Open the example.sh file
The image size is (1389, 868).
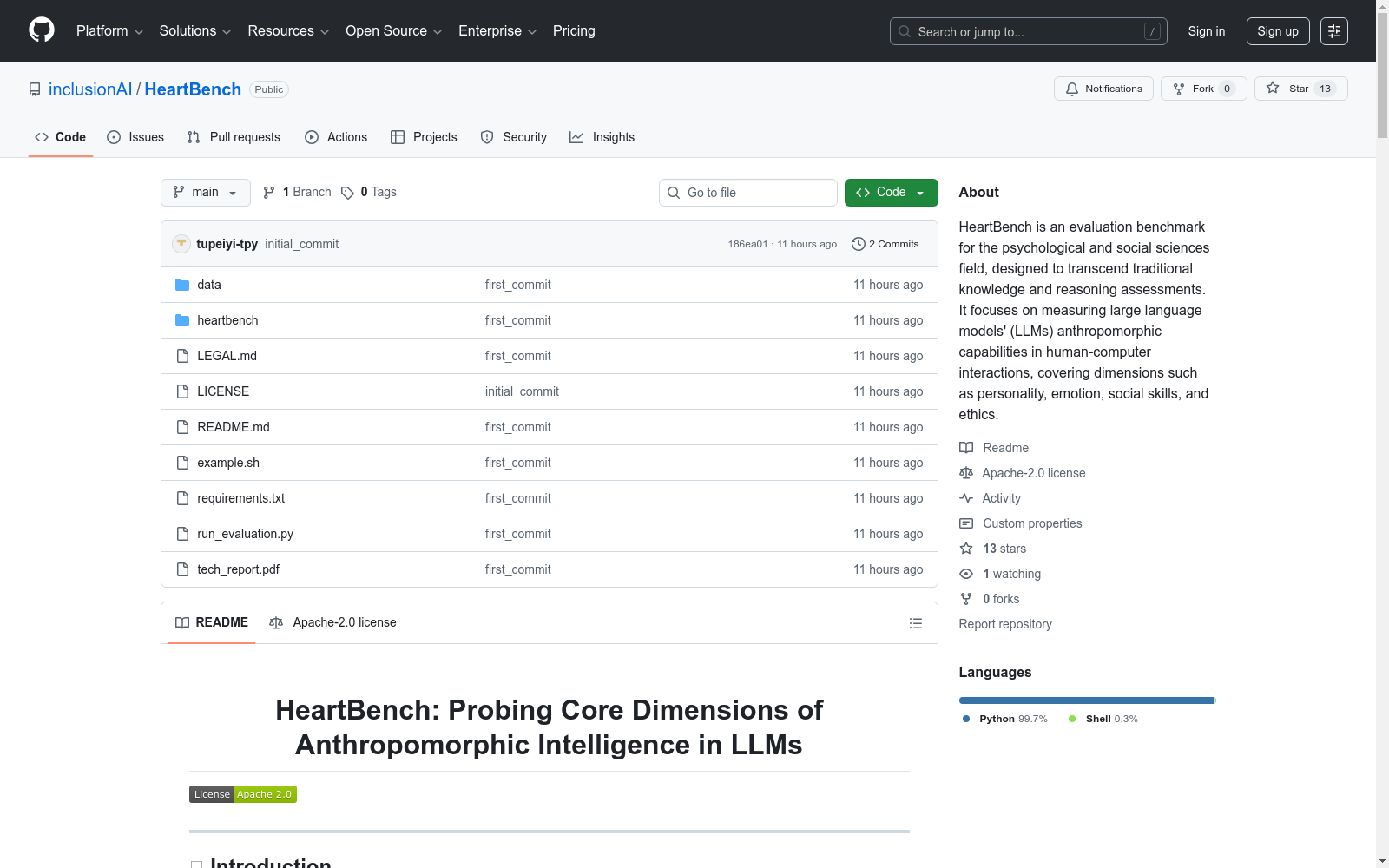228,463
